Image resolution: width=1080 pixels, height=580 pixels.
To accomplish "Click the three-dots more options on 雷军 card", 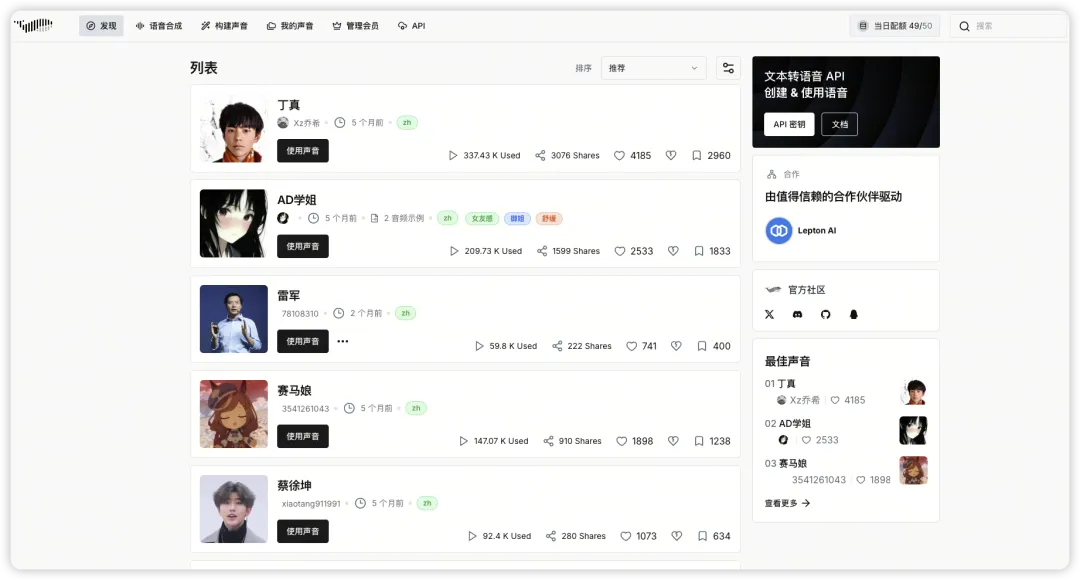I will click(342, 341).
